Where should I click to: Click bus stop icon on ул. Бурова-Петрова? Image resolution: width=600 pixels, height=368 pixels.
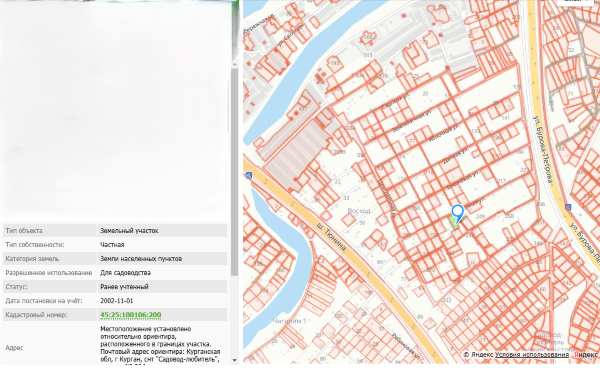(x=568, y=207)
